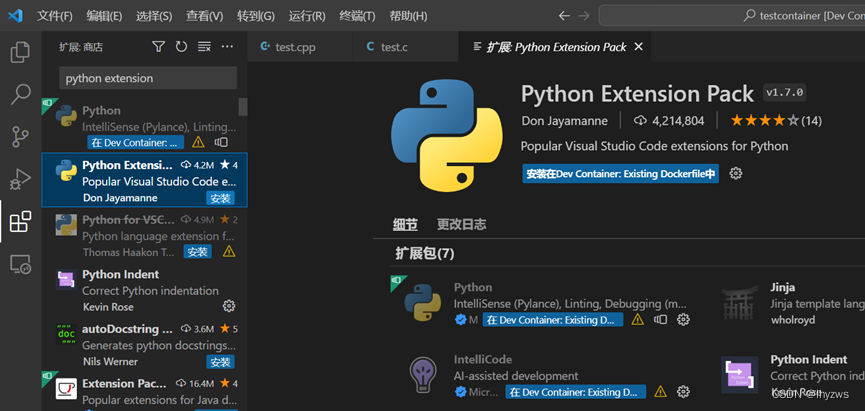
Task: Click 在 Dev Container button on pack's Python
Action: 553,319
